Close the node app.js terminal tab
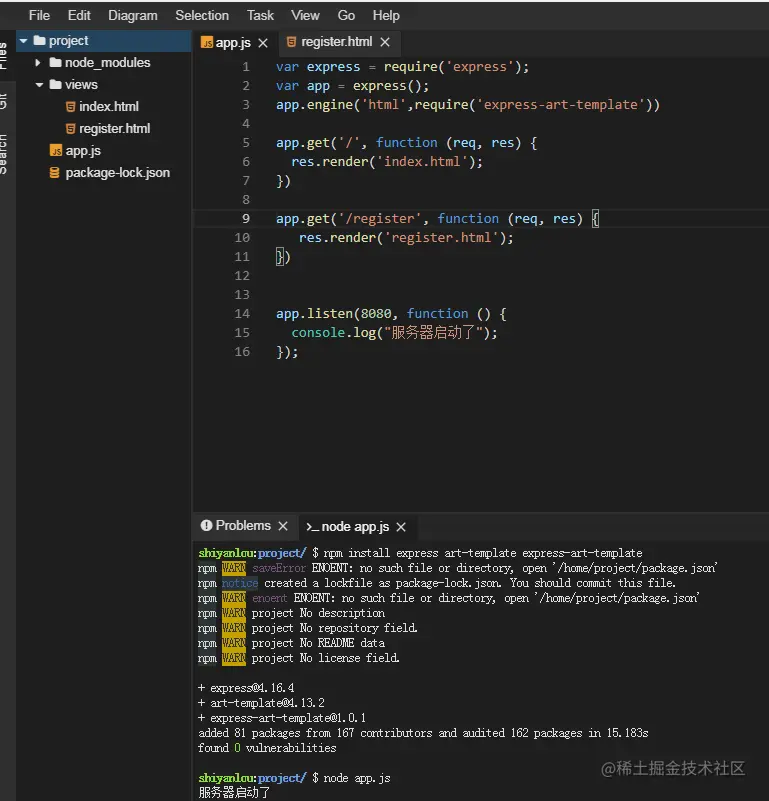Viewport: 769px width, 801px height. click(401, 527)
